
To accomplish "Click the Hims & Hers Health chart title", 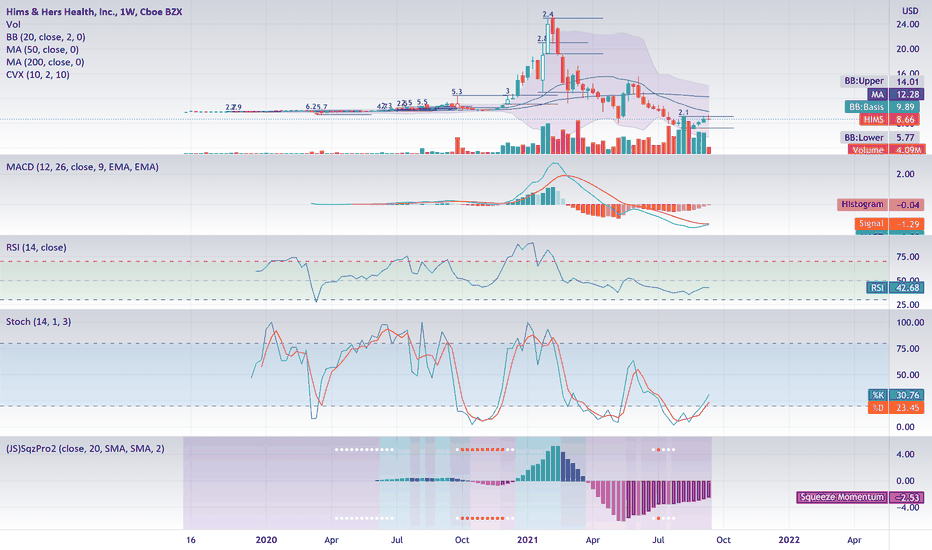I will (x=94, y=11).
